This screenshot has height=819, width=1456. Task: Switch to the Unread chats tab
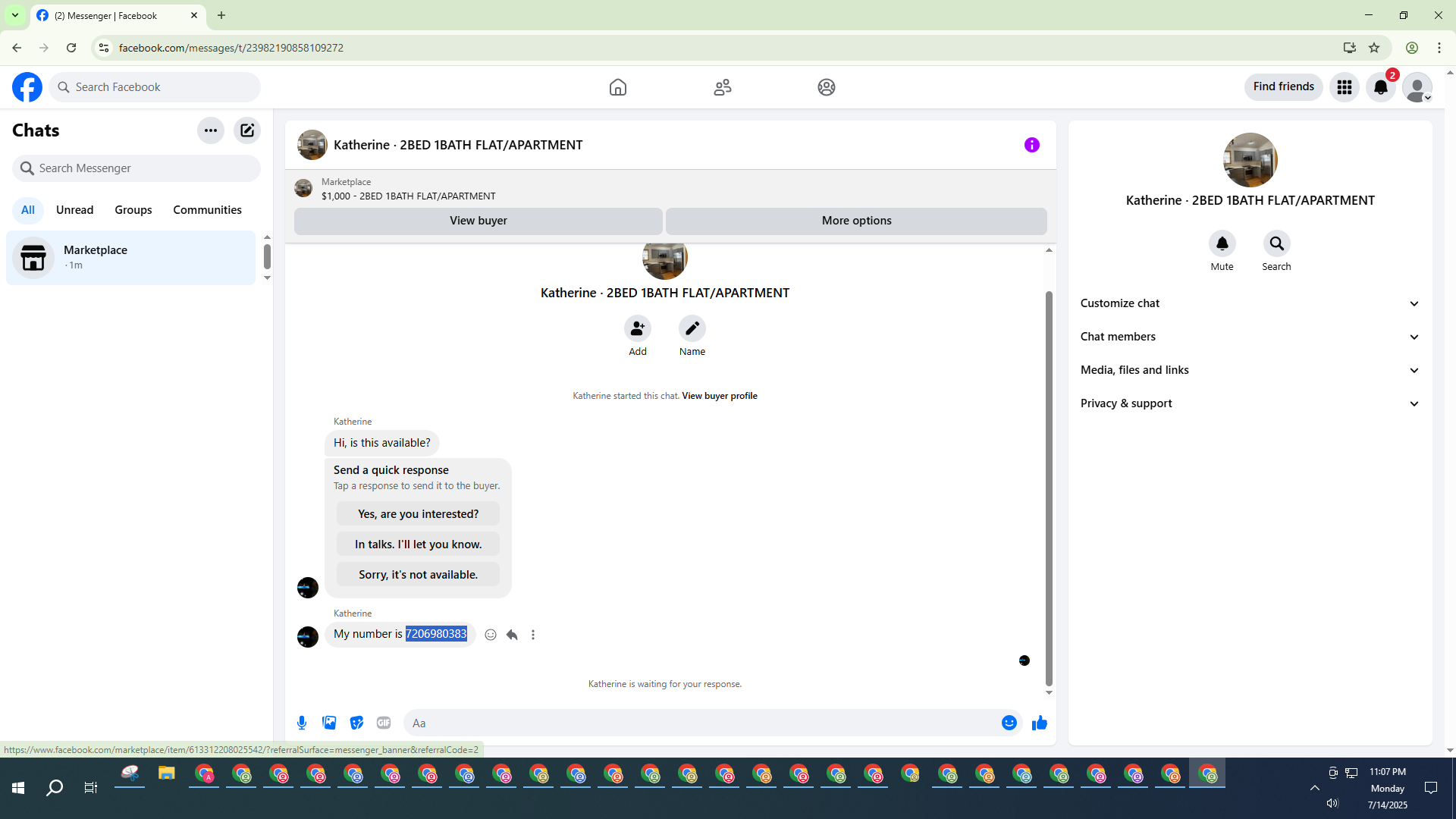74,210
